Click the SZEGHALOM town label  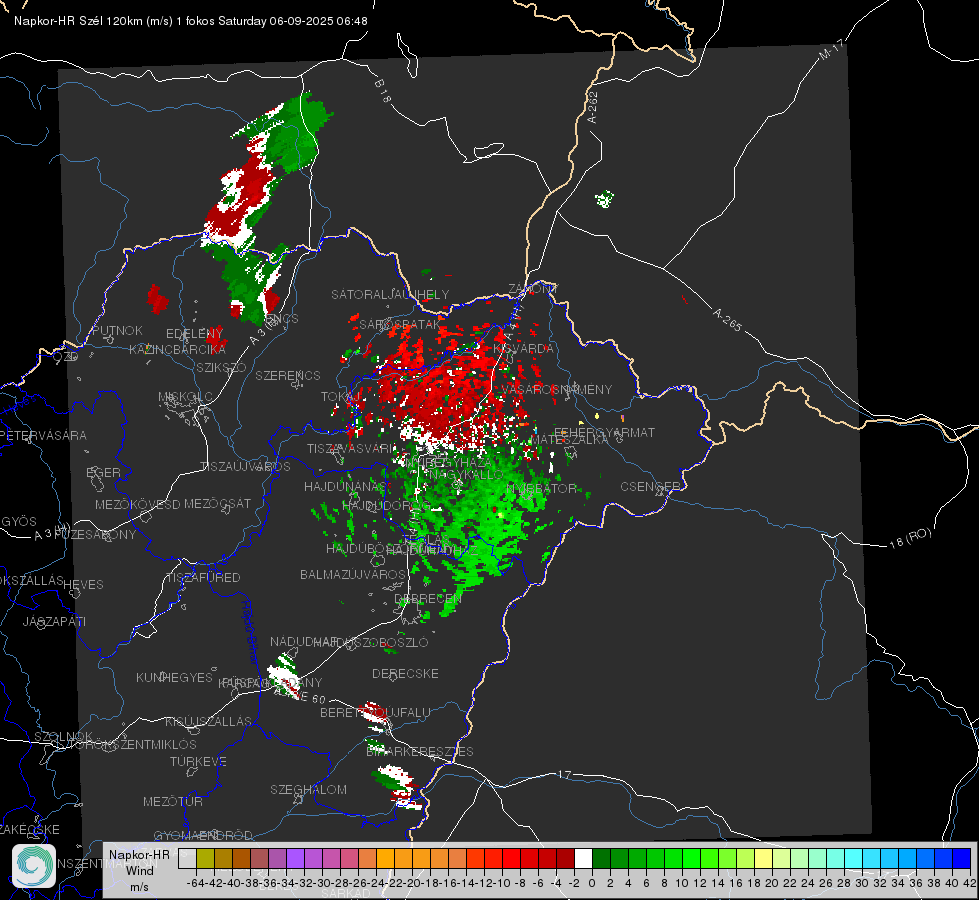pos(308,789)
